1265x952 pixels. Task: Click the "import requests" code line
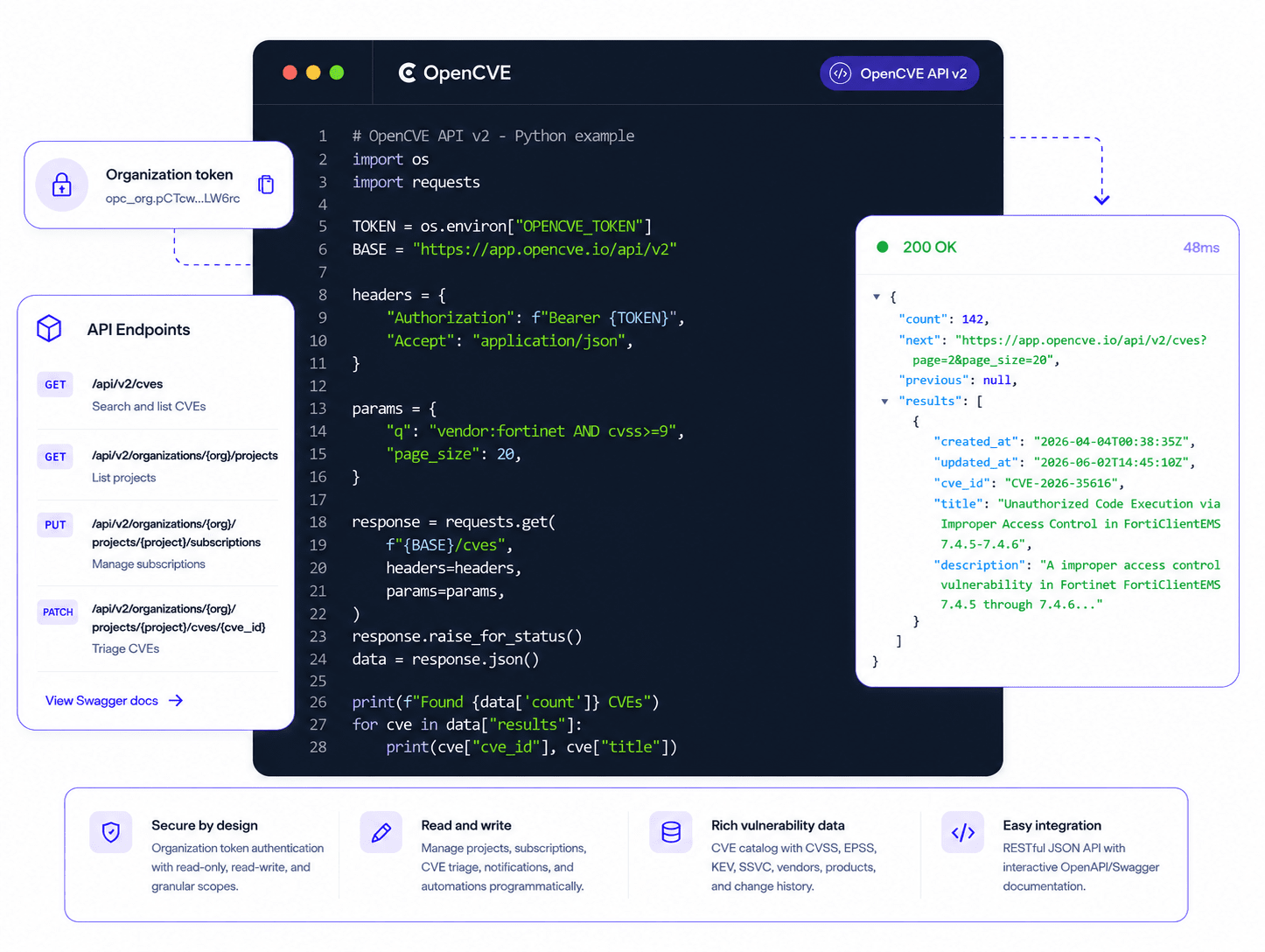click(416, 182)
